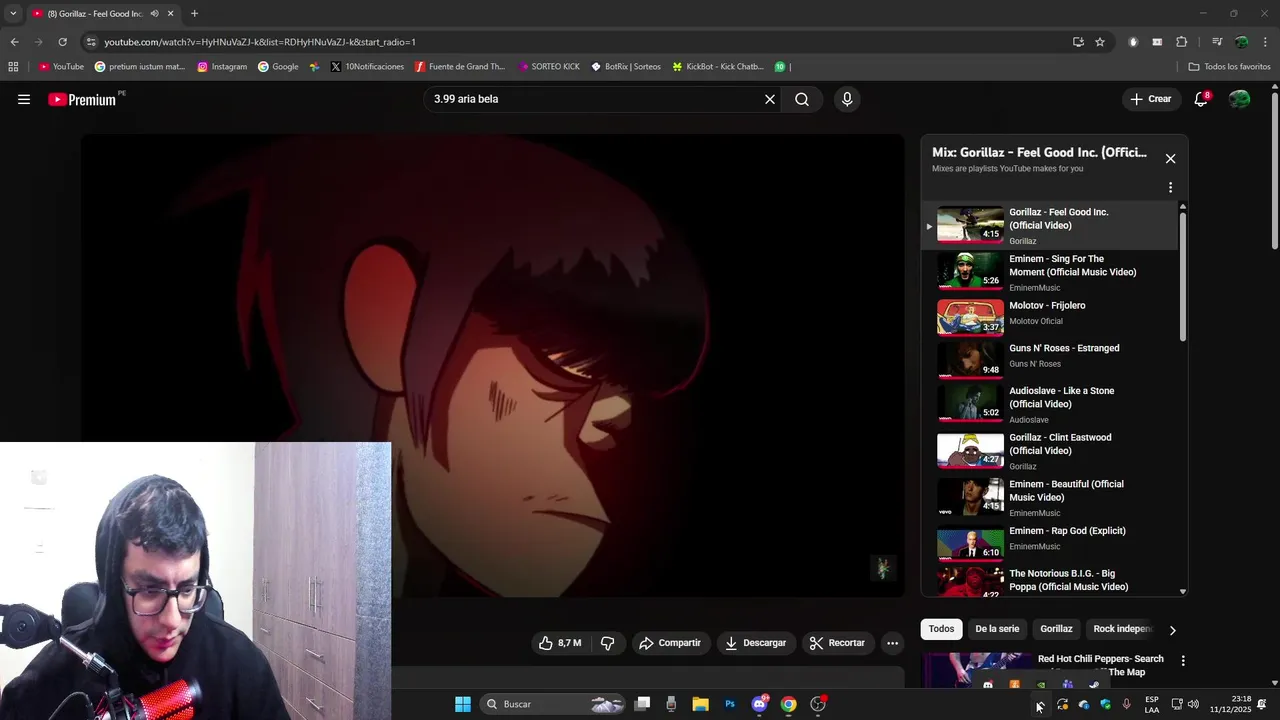Open Mix playlist options menu
Image resolution: width=1280 pixels, height=720 pixels.
[1170, 187]
